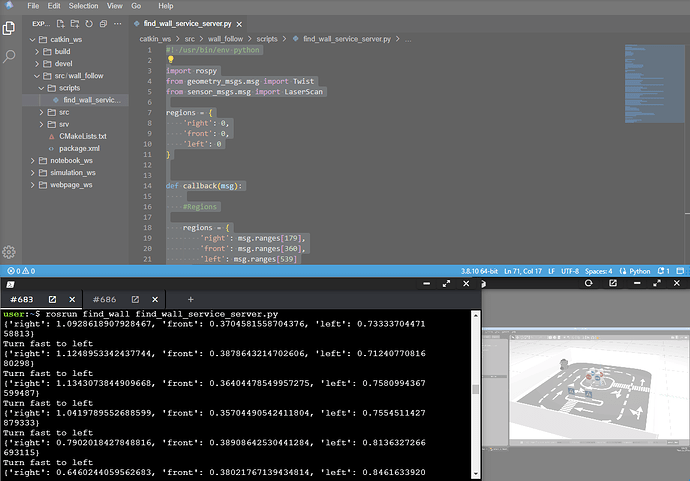Click the New File icon in Explorer

tap(61, 22)
